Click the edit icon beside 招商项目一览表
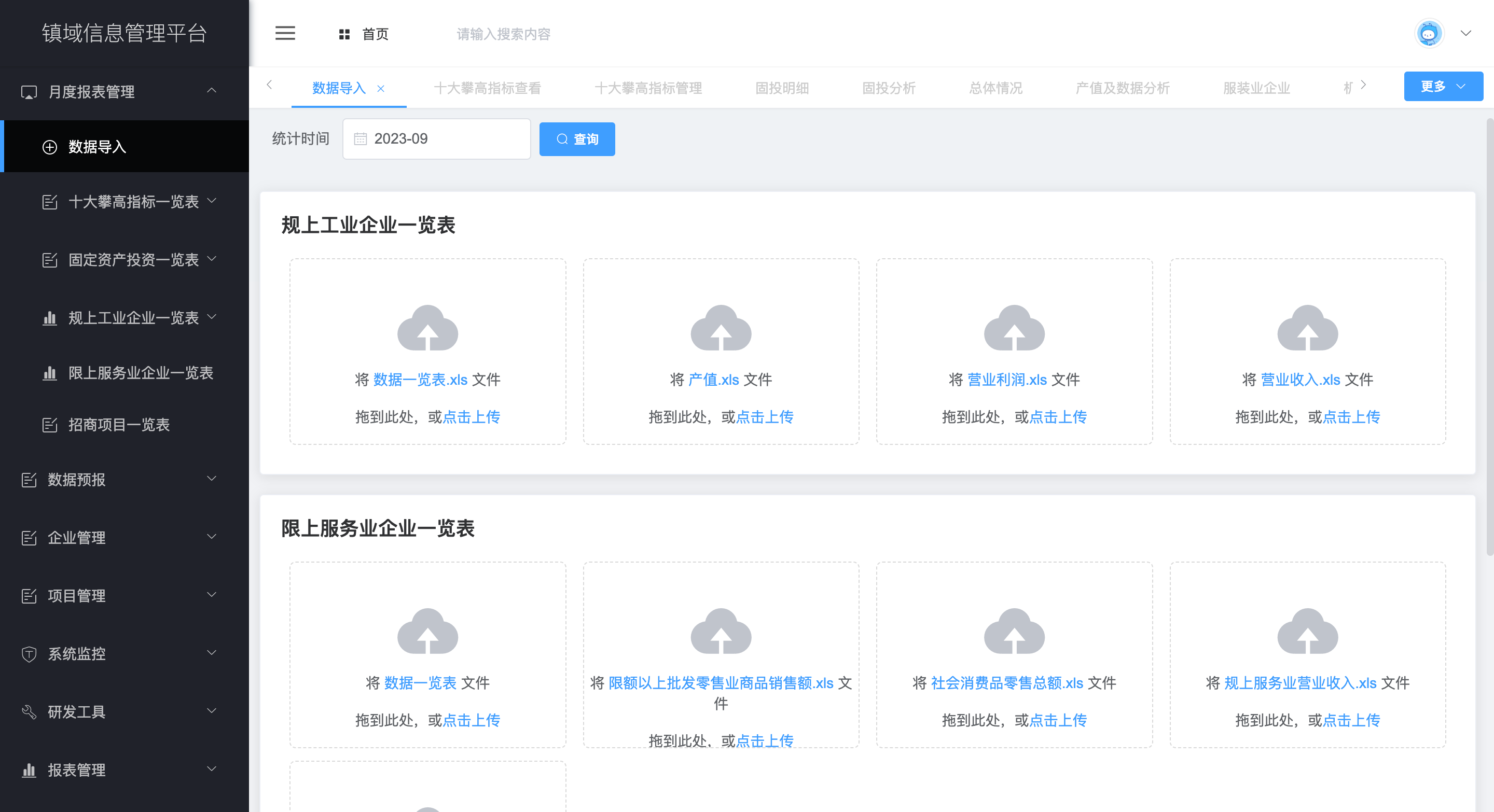The height and width of the screenshot is (812, 1494). click(x=50, y=425)
